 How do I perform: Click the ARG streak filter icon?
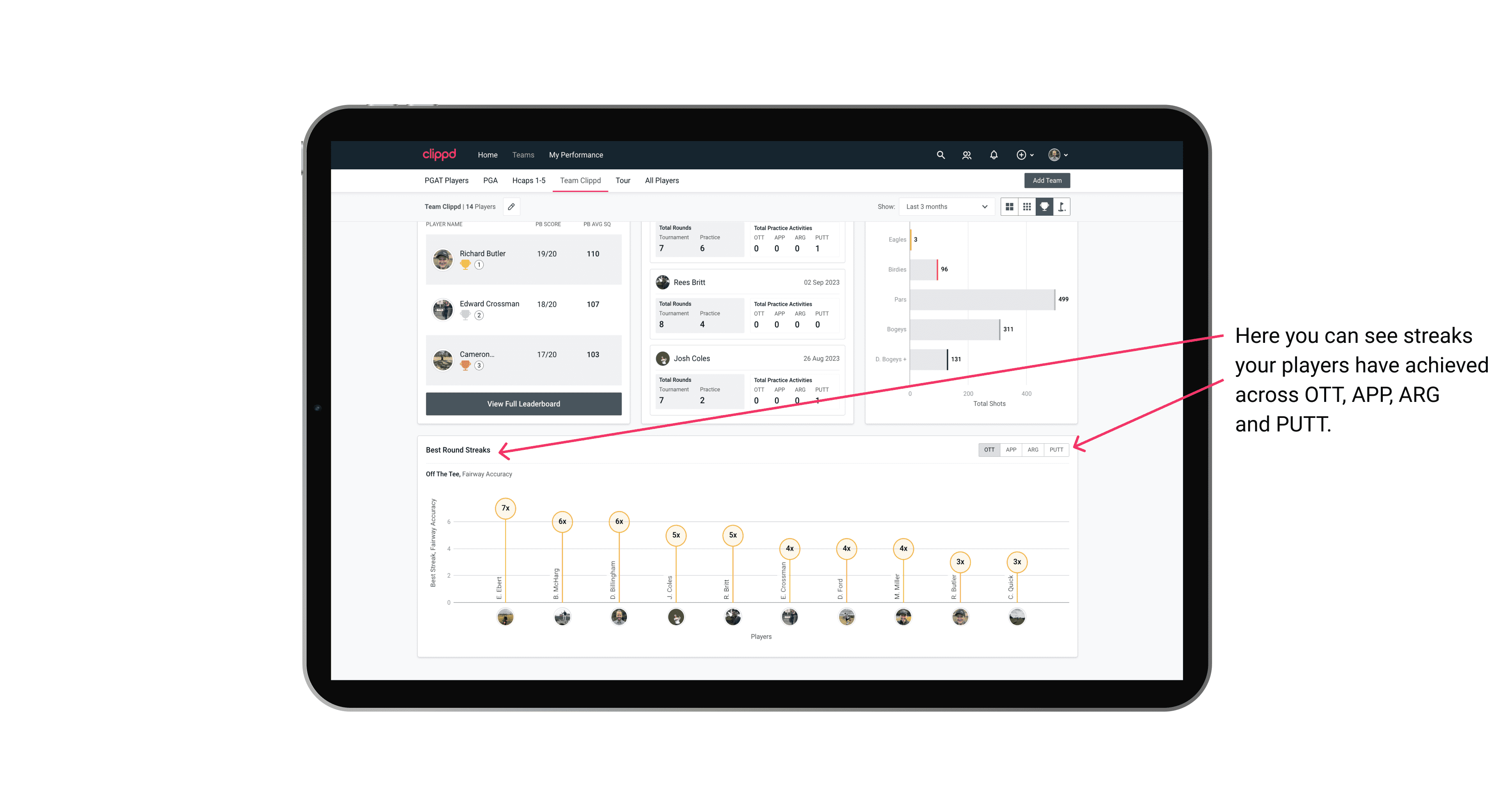click(1033, 449)
